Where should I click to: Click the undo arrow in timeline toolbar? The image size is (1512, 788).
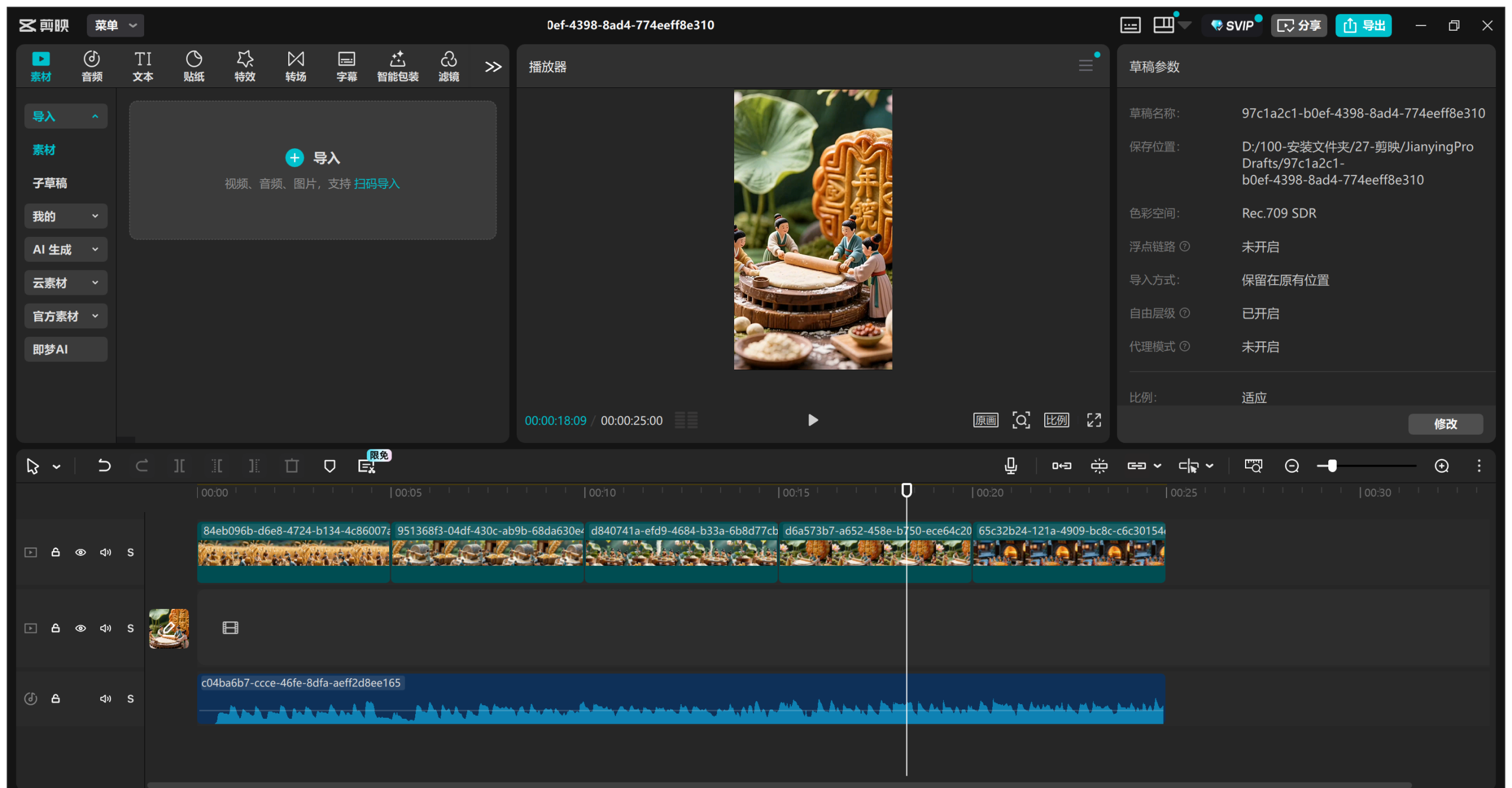[x=104, y=466]
